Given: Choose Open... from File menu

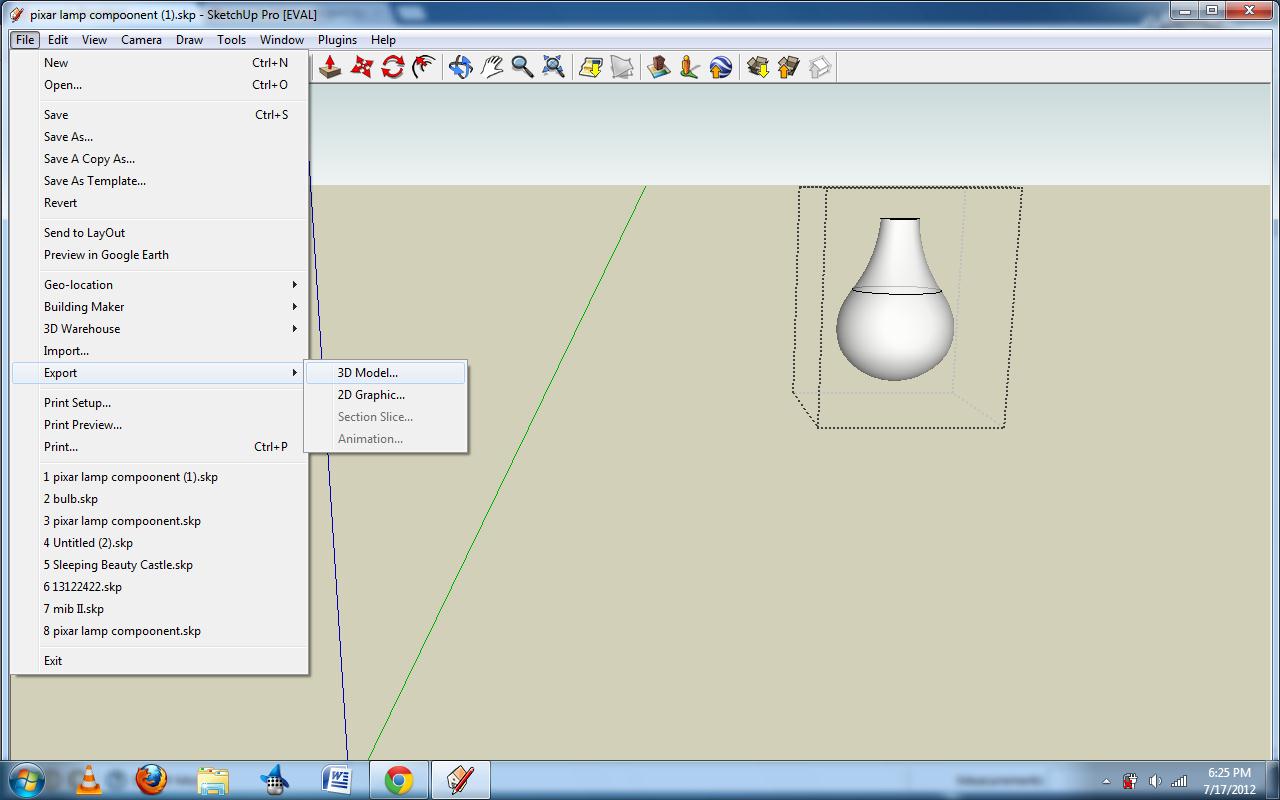Looking at the screenshot, I should (160, 85).
